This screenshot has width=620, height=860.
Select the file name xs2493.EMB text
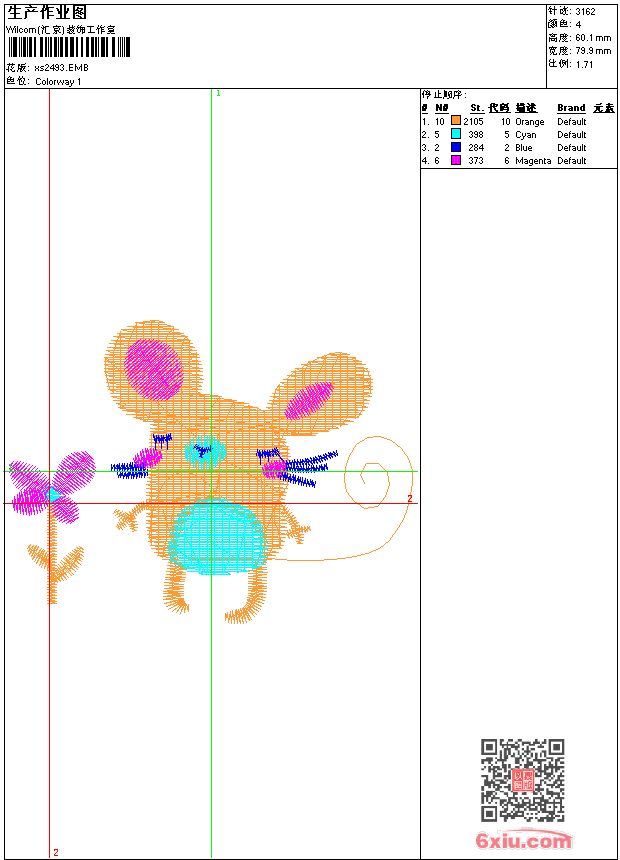point(61,68)
